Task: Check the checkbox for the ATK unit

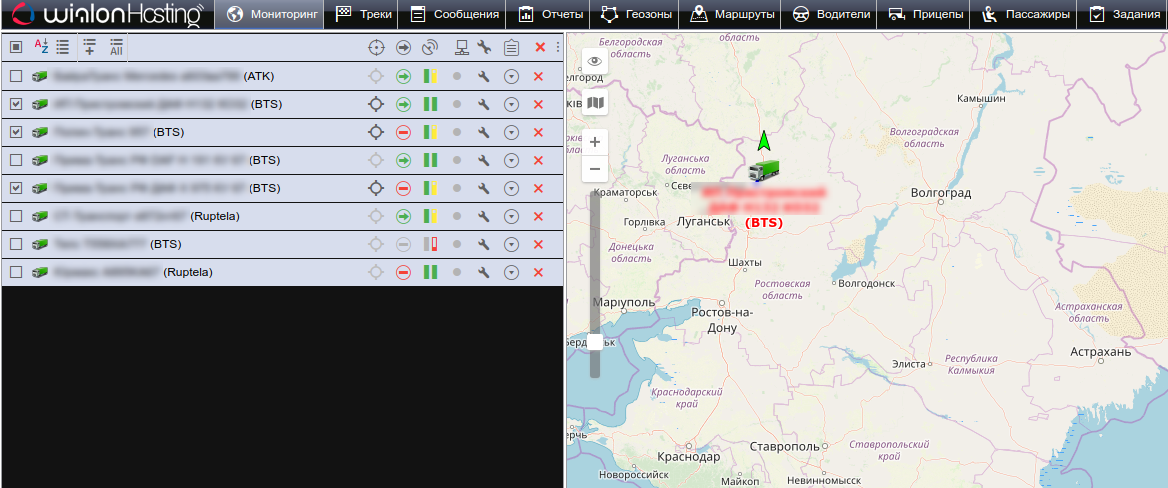Action: (16, 76)
